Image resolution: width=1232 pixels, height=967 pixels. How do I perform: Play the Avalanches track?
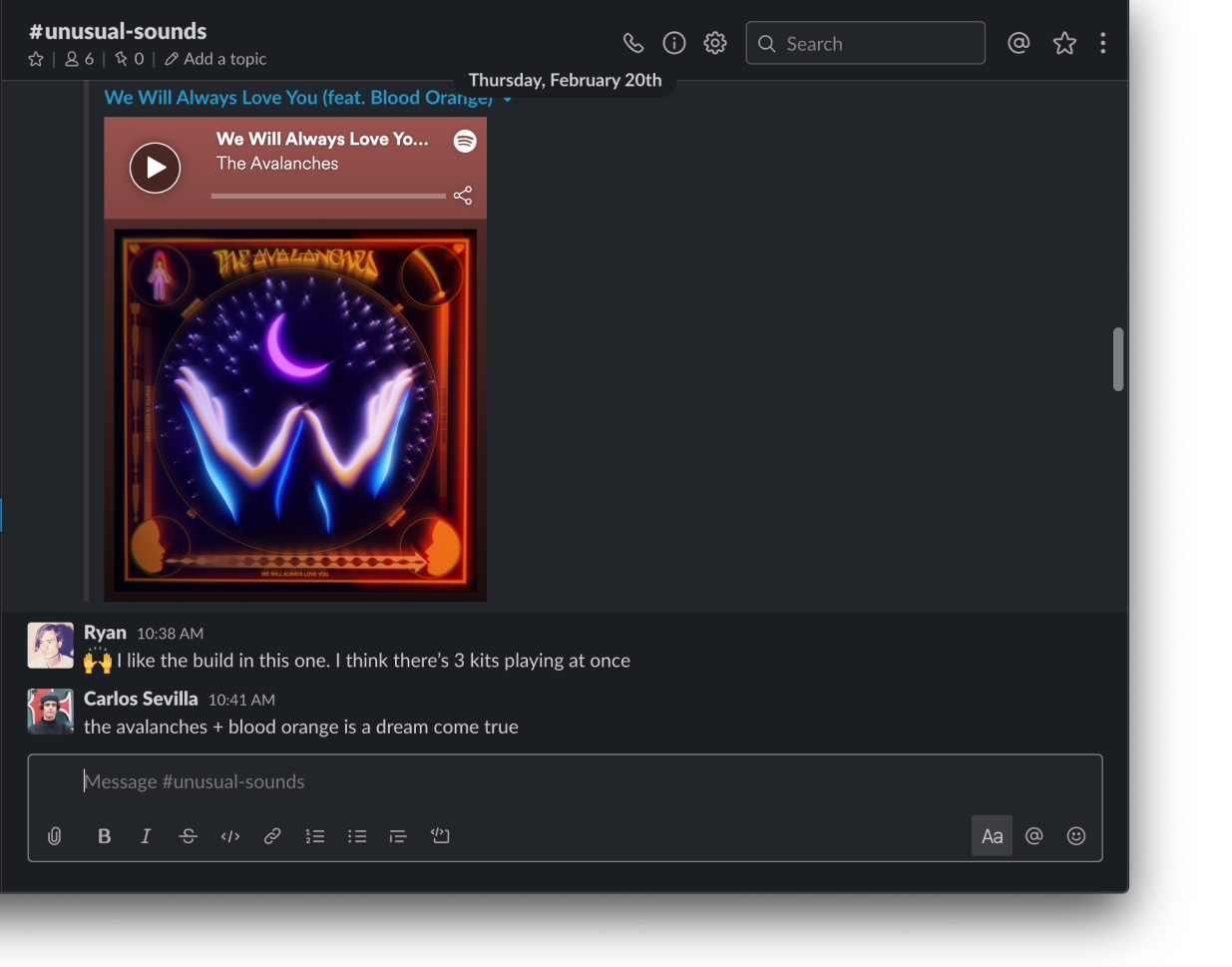(155, 168)
